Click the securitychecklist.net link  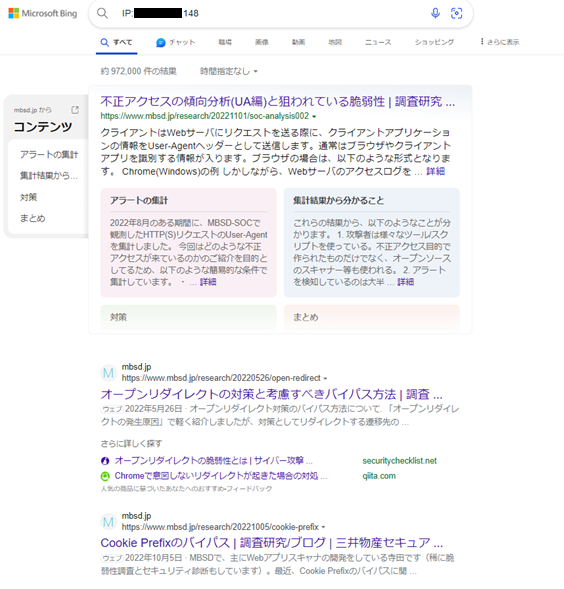pos(399,461)
